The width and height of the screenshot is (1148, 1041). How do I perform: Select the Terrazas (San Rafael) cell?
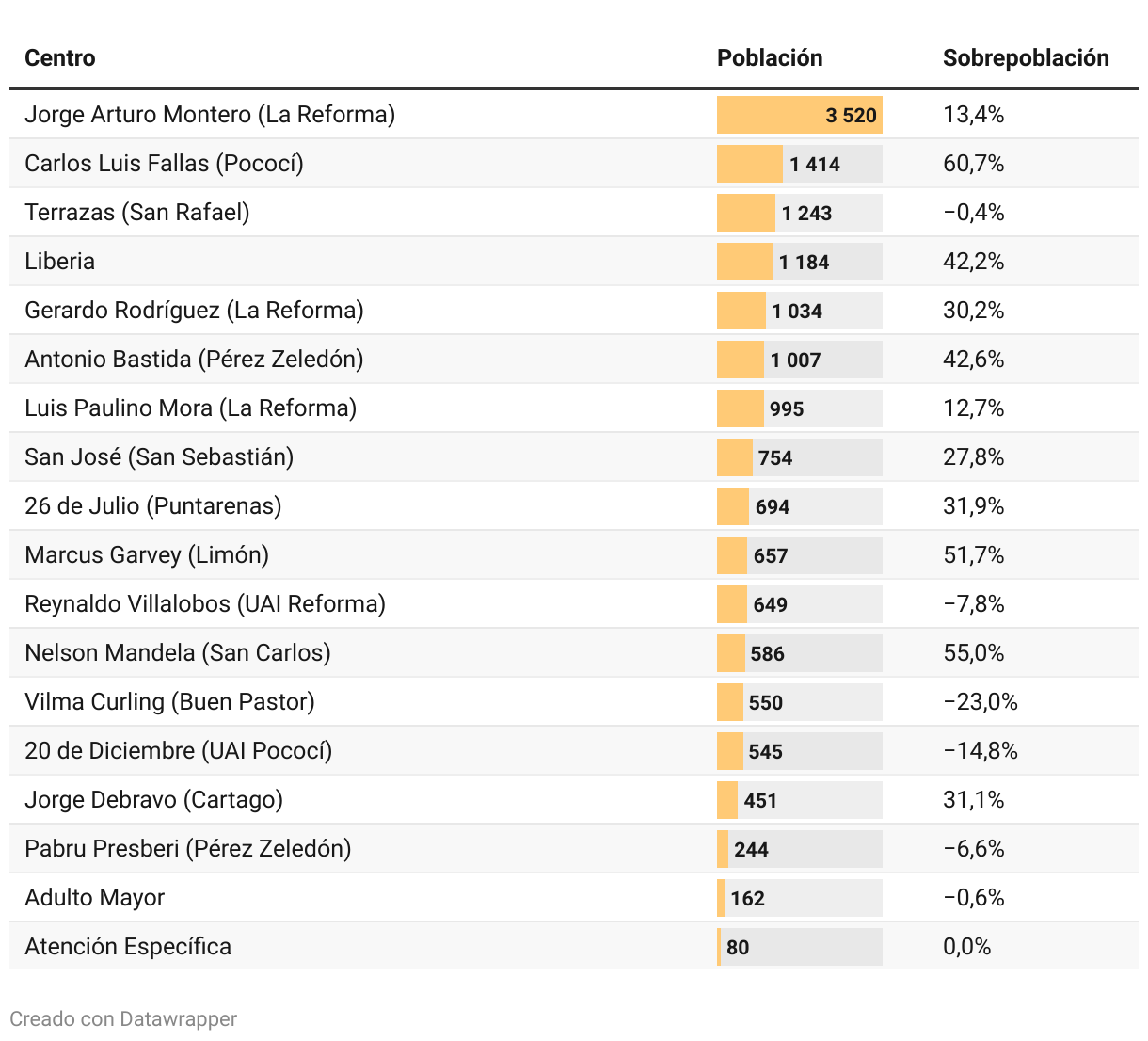click(x=137, y=213)
